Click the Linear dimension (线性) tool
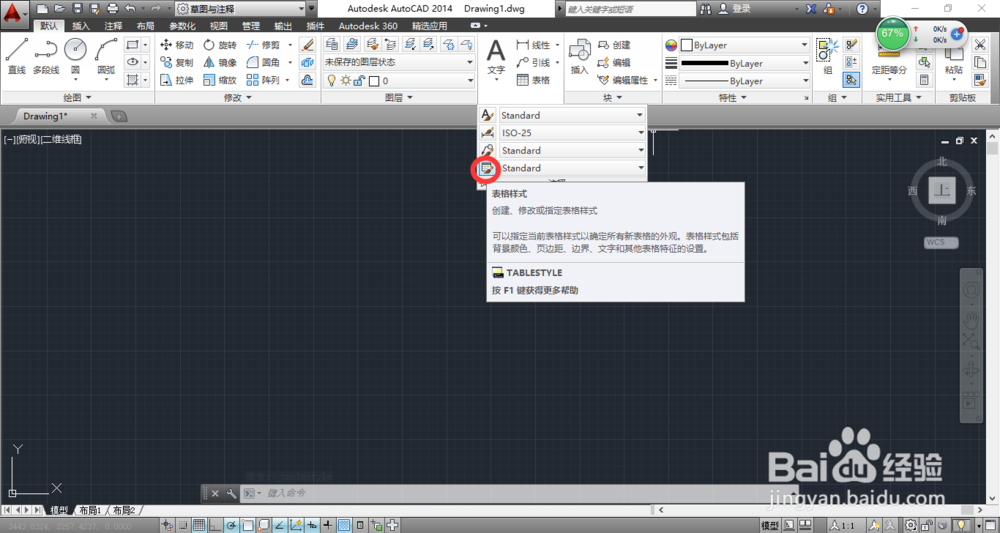This screenshot has width=1000, height=533. click(x=533, y=45)
